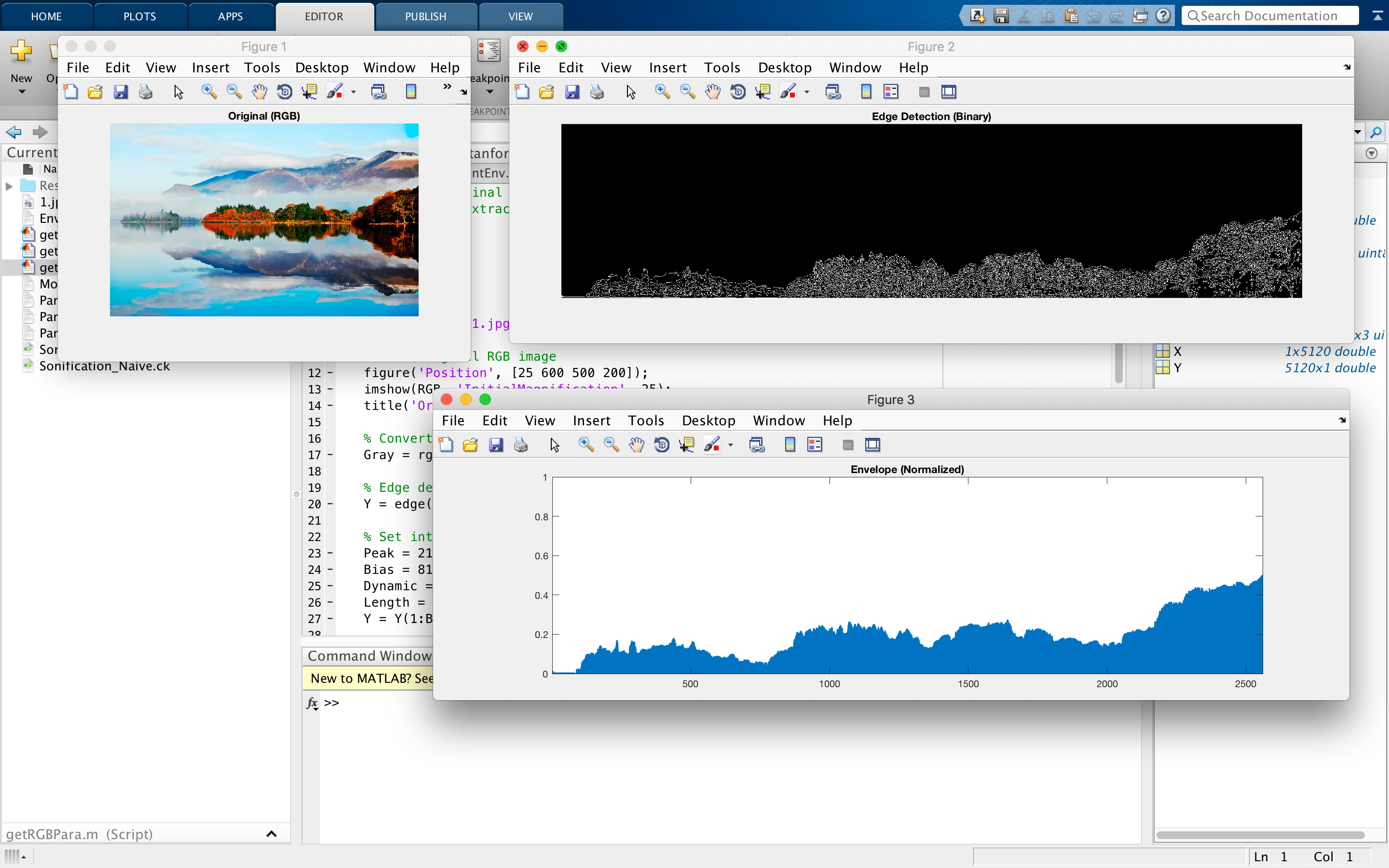Open Tools menu in Figure 3
Screen dimensions: 1389x868
(645, 421)
